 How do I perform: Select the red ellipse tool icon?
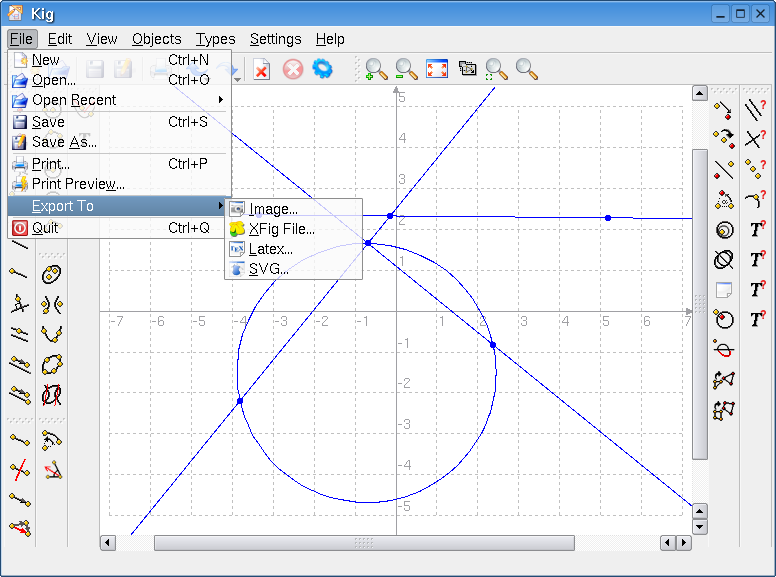(x=724, y=349)
